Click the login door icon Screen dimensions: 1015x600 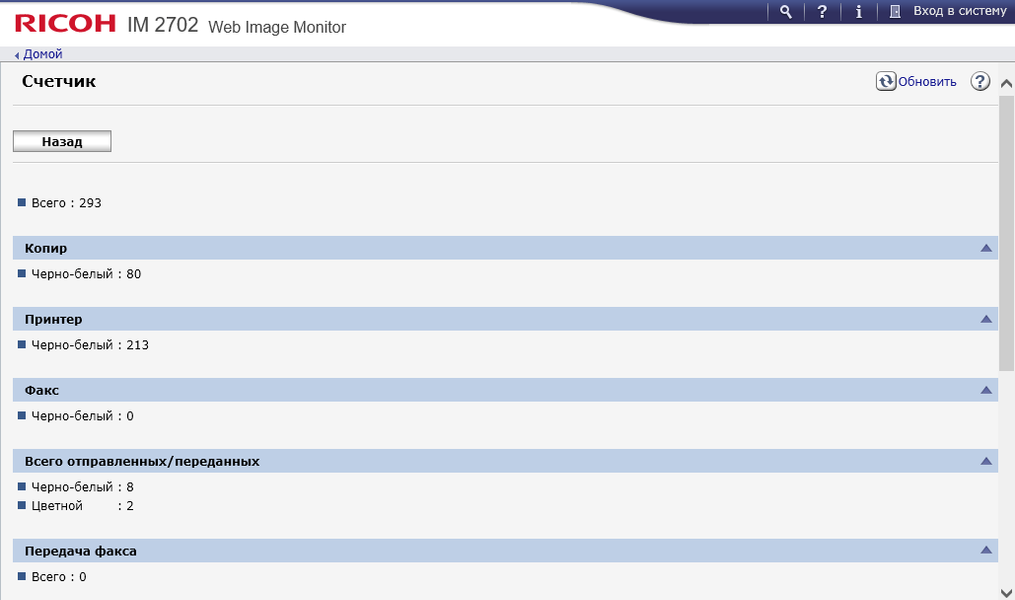895,12
